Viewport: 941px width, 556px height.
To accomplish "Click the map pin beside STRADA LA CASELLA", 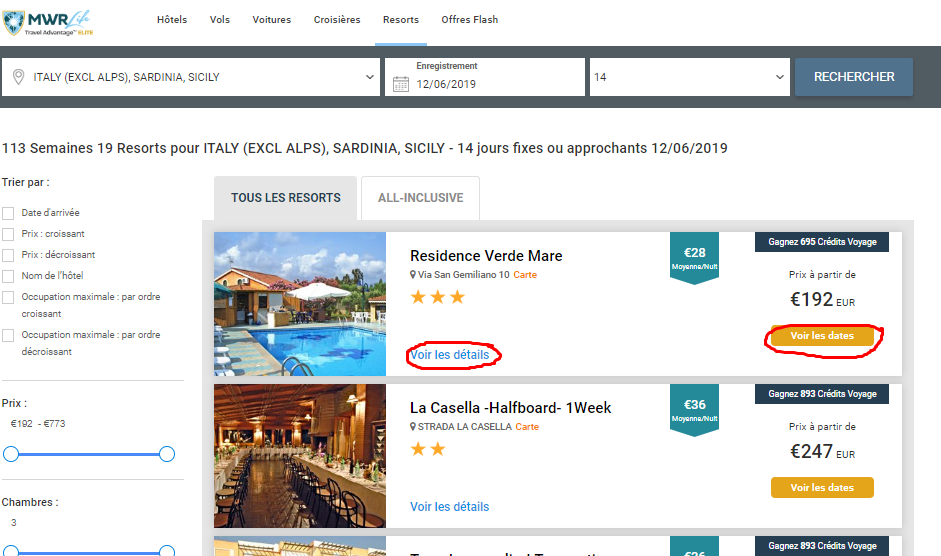I will pos(413,426).
